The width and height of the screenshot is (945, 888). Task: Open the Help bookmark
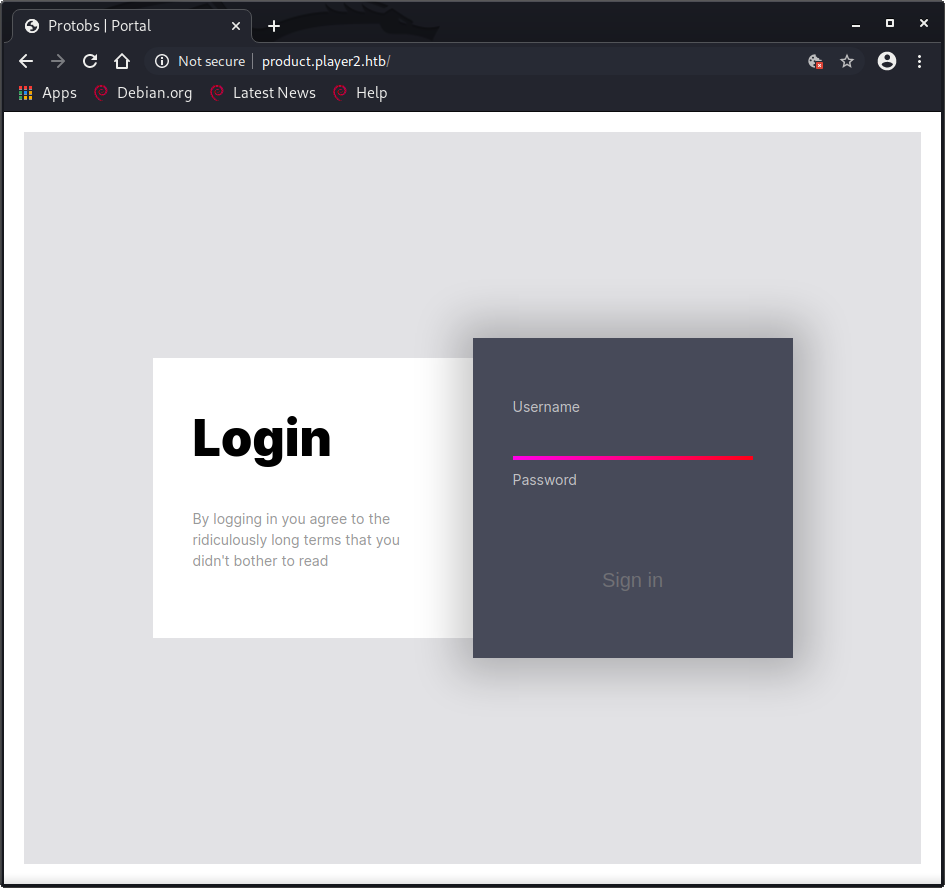(x=360, y=93)
